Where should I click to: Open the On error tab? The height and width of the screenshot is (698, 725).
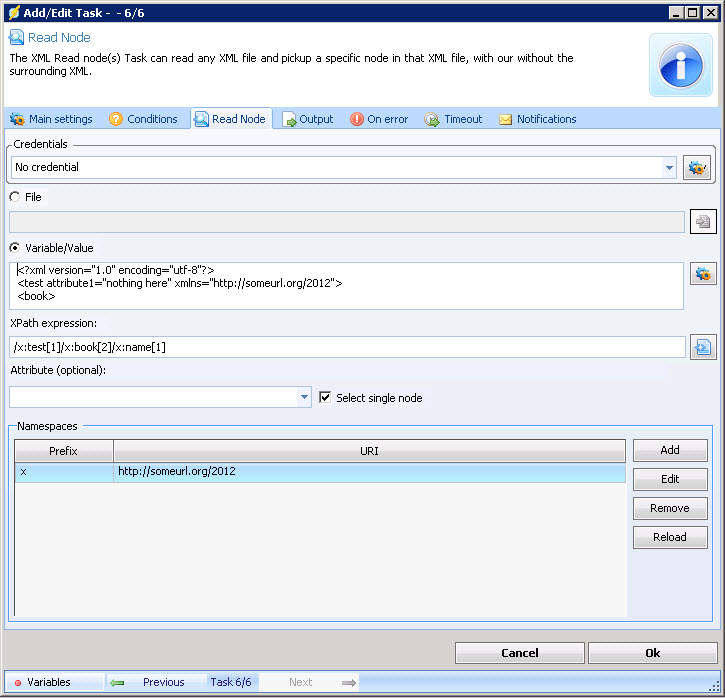click(378, 119)
